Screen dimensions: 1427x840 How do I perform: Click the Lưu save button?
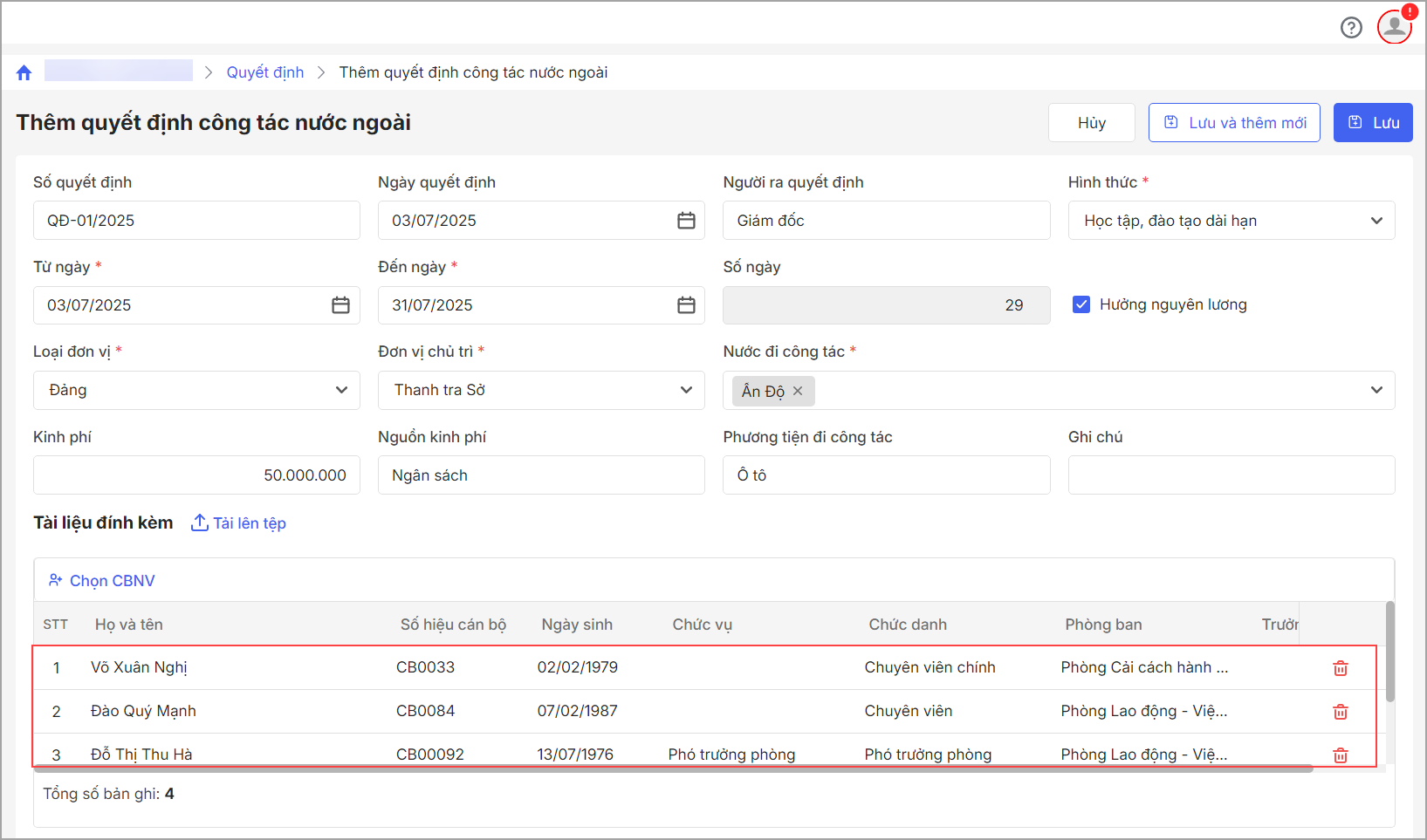[x=1372, y=123]
